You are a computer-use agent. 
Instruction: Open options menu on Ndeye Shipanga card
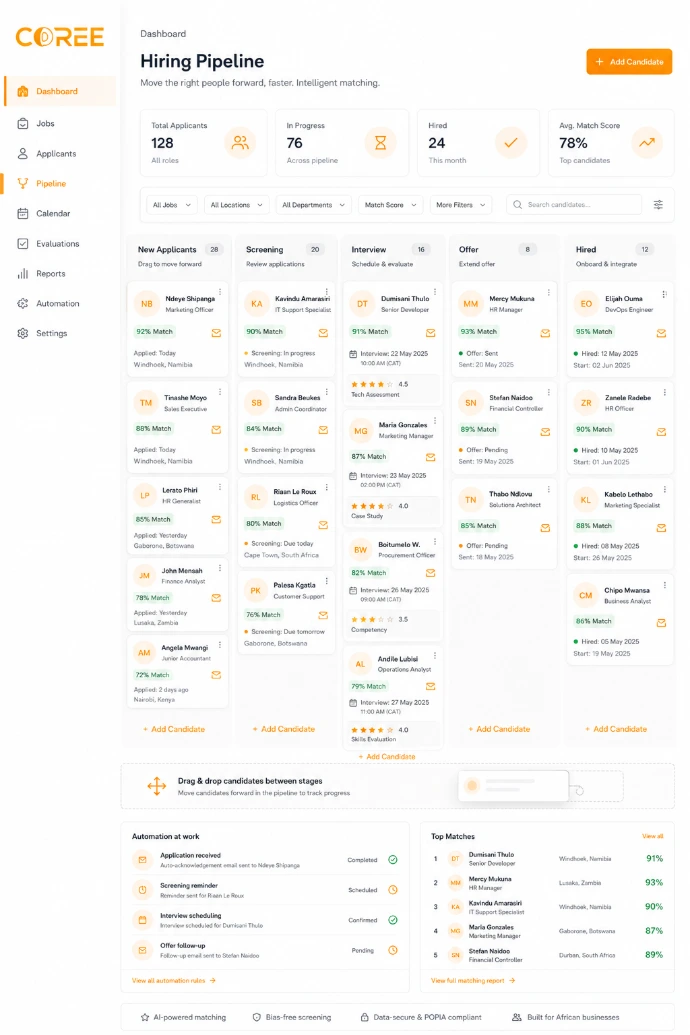[220, 292]
